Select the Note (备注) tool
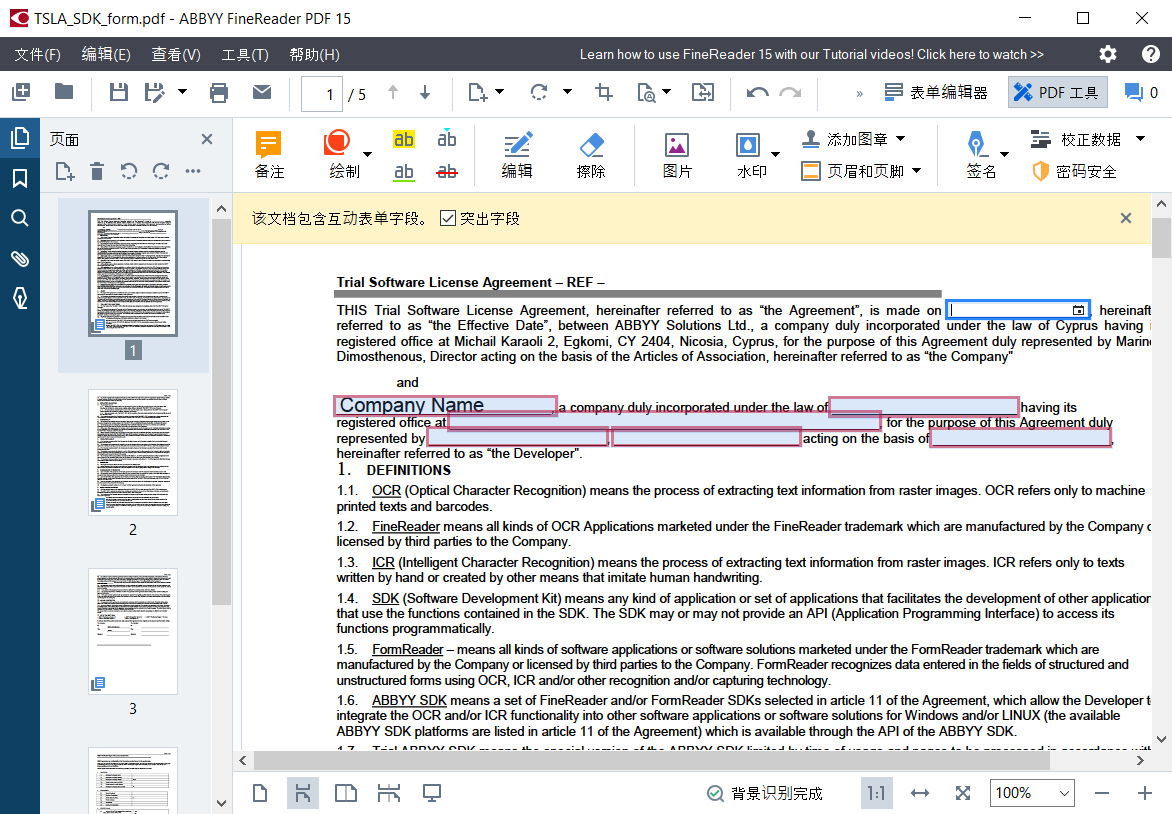 [x=269, y=155]
